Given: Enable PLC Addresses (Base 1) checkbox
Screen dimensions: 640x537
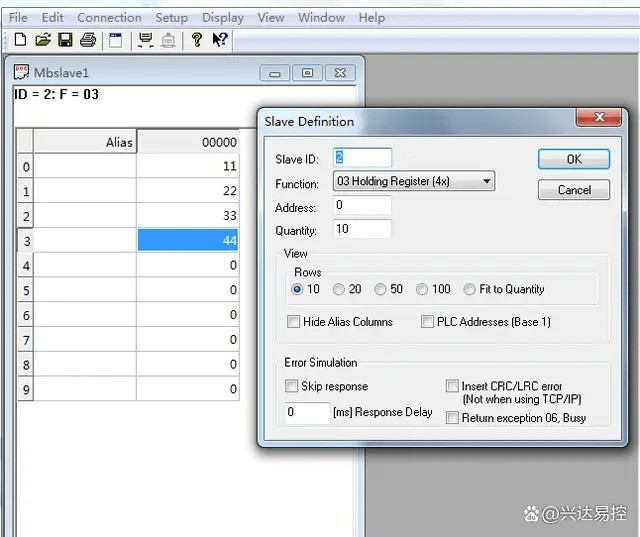Looking at the screenshot, I should pyautogui.click(x=427, y=322).
